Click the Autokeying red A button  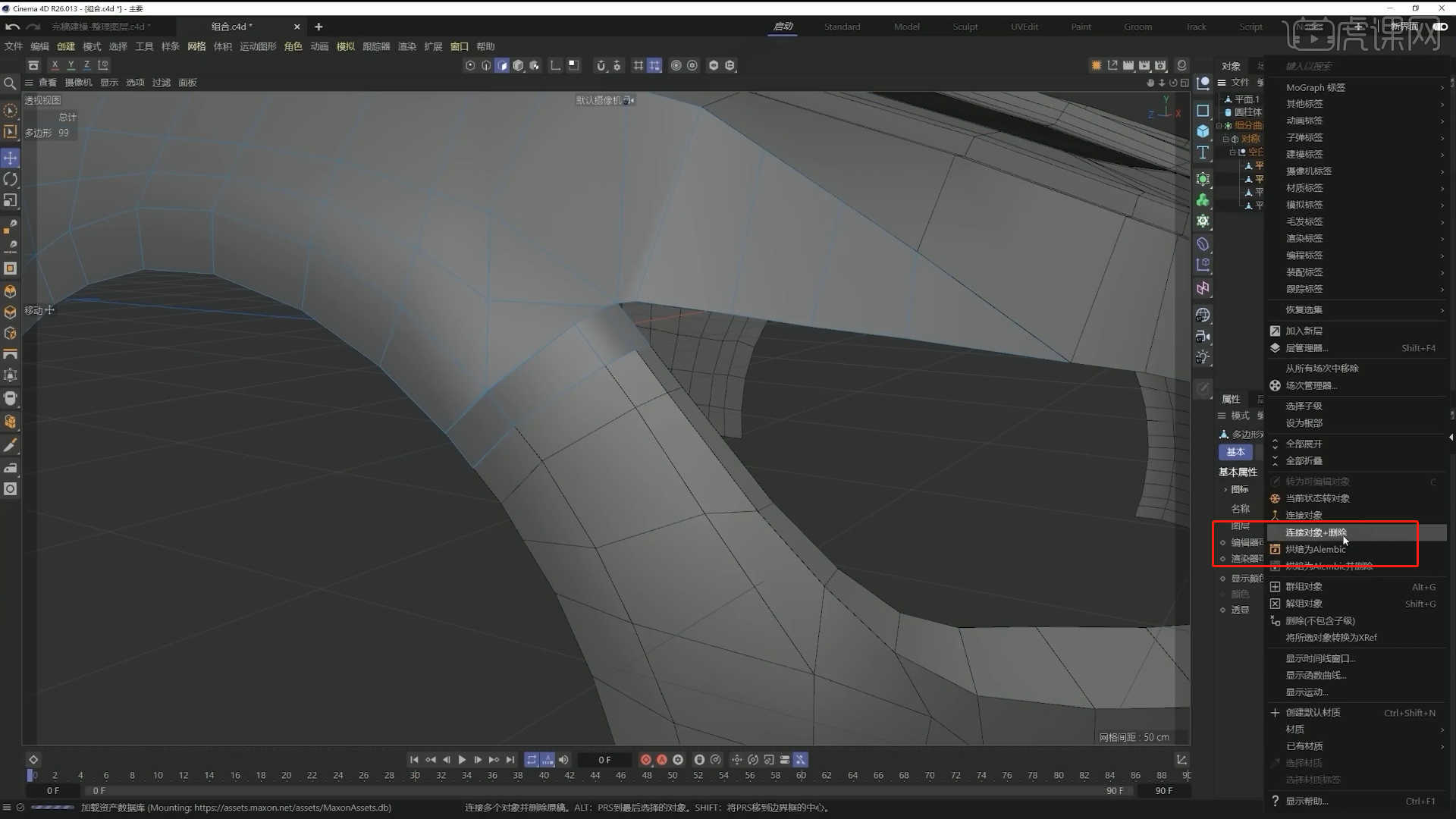pos(662,760)
